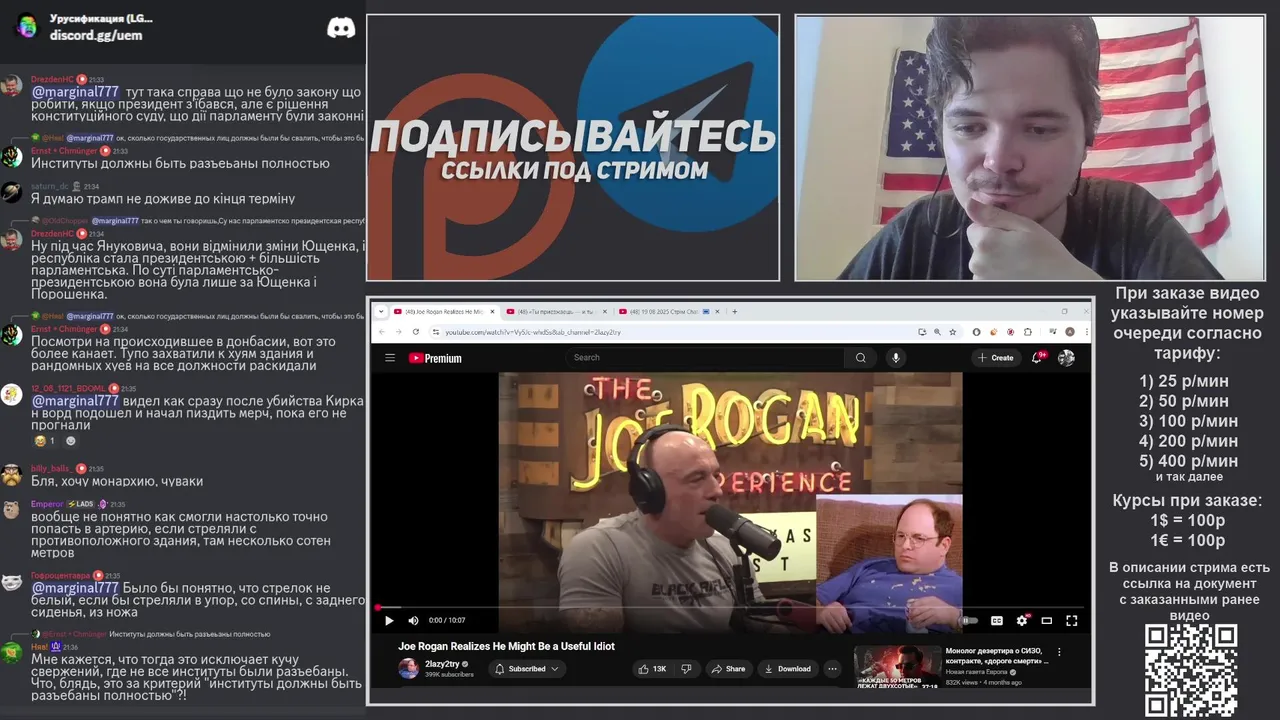
Task: Click 'Я думаю трамп не доживе' message
Action: click(x=163, y=199)
